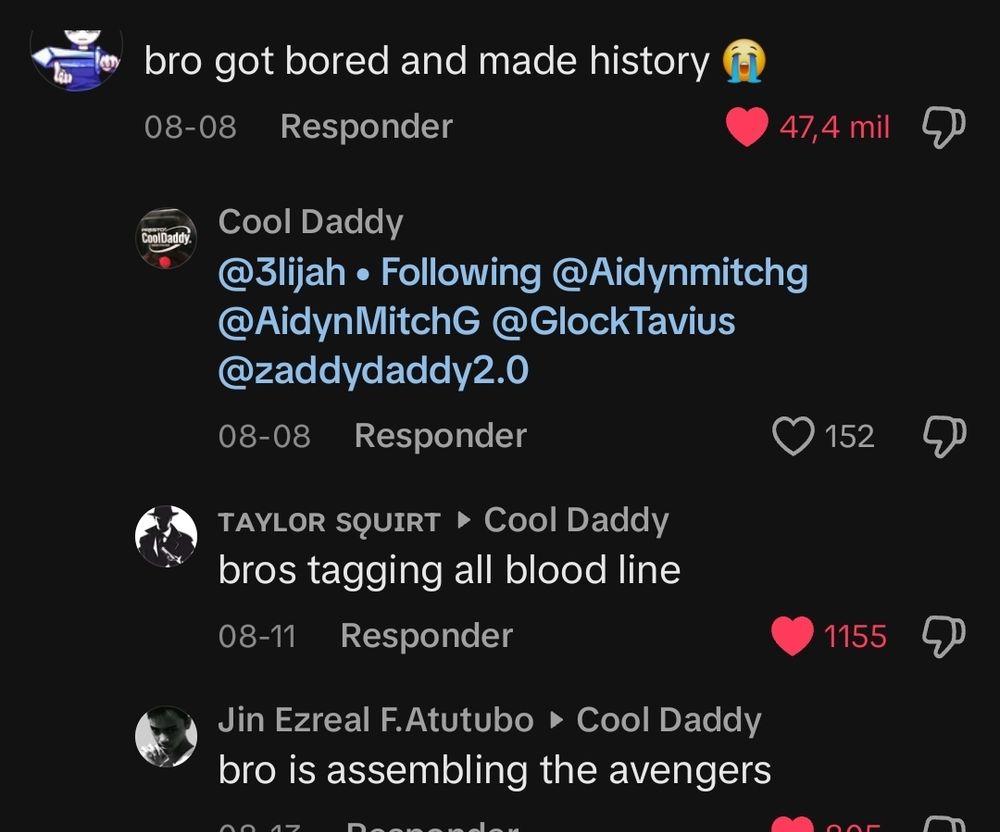The width and height of the screenshot is (1000, 832).
Task: Open Jin Ezreal F.Atutubo's avatar
Action: click(166, 737)
